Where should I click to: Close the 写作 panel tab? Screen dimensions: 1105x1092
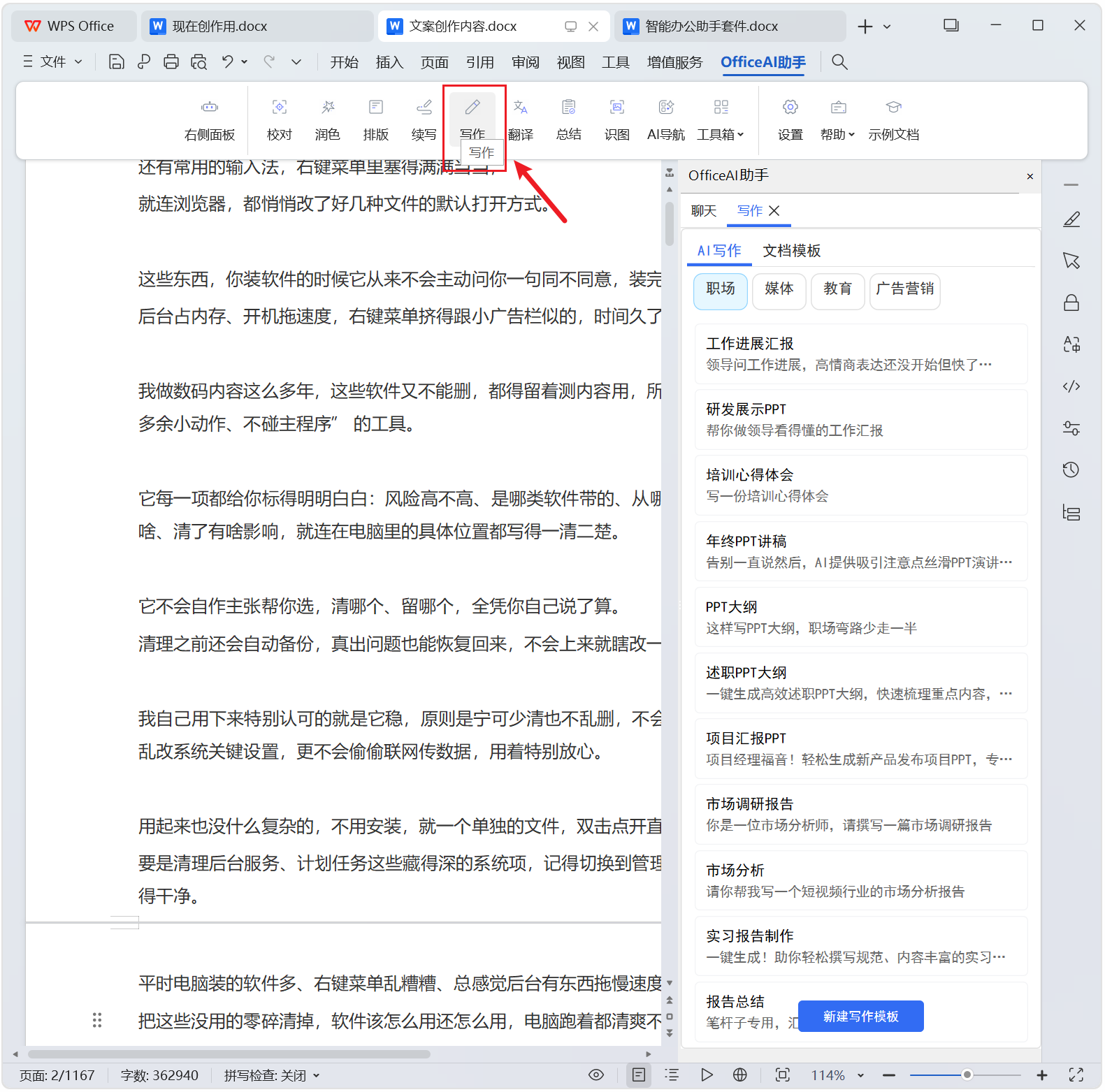point(774,211)
